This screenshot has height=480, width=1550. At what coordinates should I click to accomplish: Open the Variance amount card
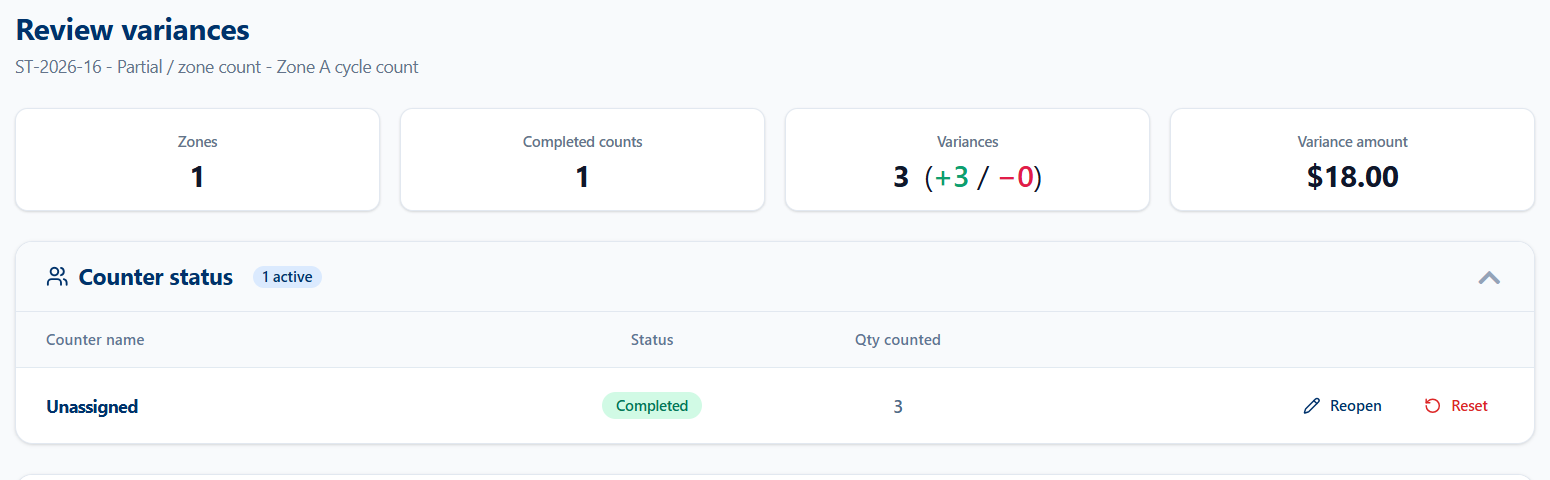pos(1352,160)
